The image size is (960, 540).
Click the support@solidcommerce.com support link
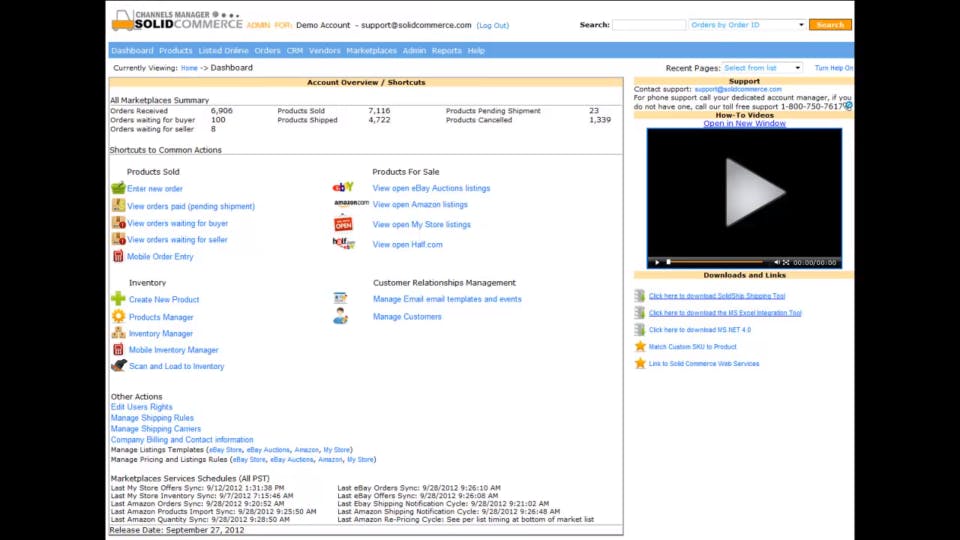click(738, 89)
